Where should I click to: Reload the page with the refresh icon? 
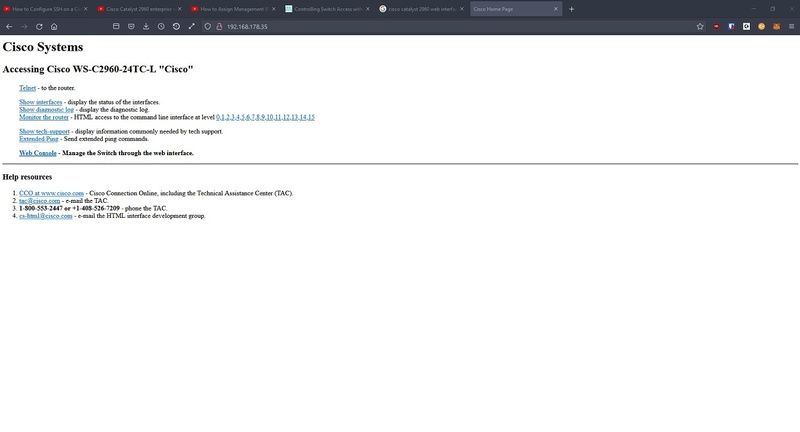39,27
